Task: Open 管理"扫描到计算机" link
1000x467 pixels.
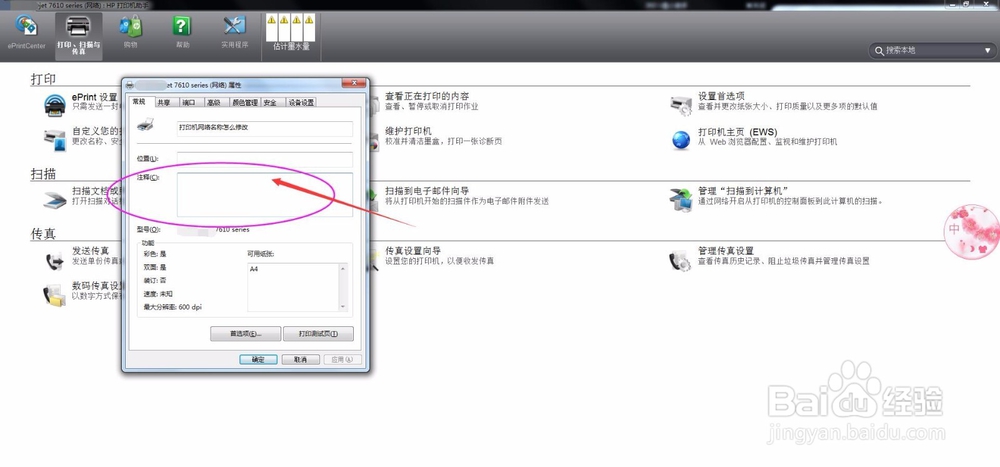Action: point(744,191)
